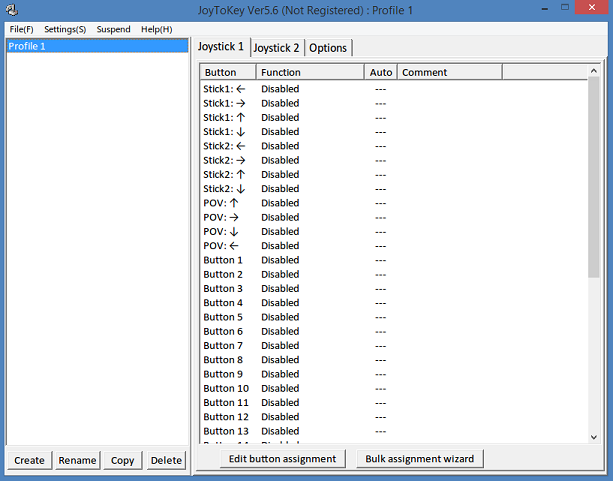Select the Stick1 down arrow row
This screenshot has width=613, height=481.
(394, 132)
